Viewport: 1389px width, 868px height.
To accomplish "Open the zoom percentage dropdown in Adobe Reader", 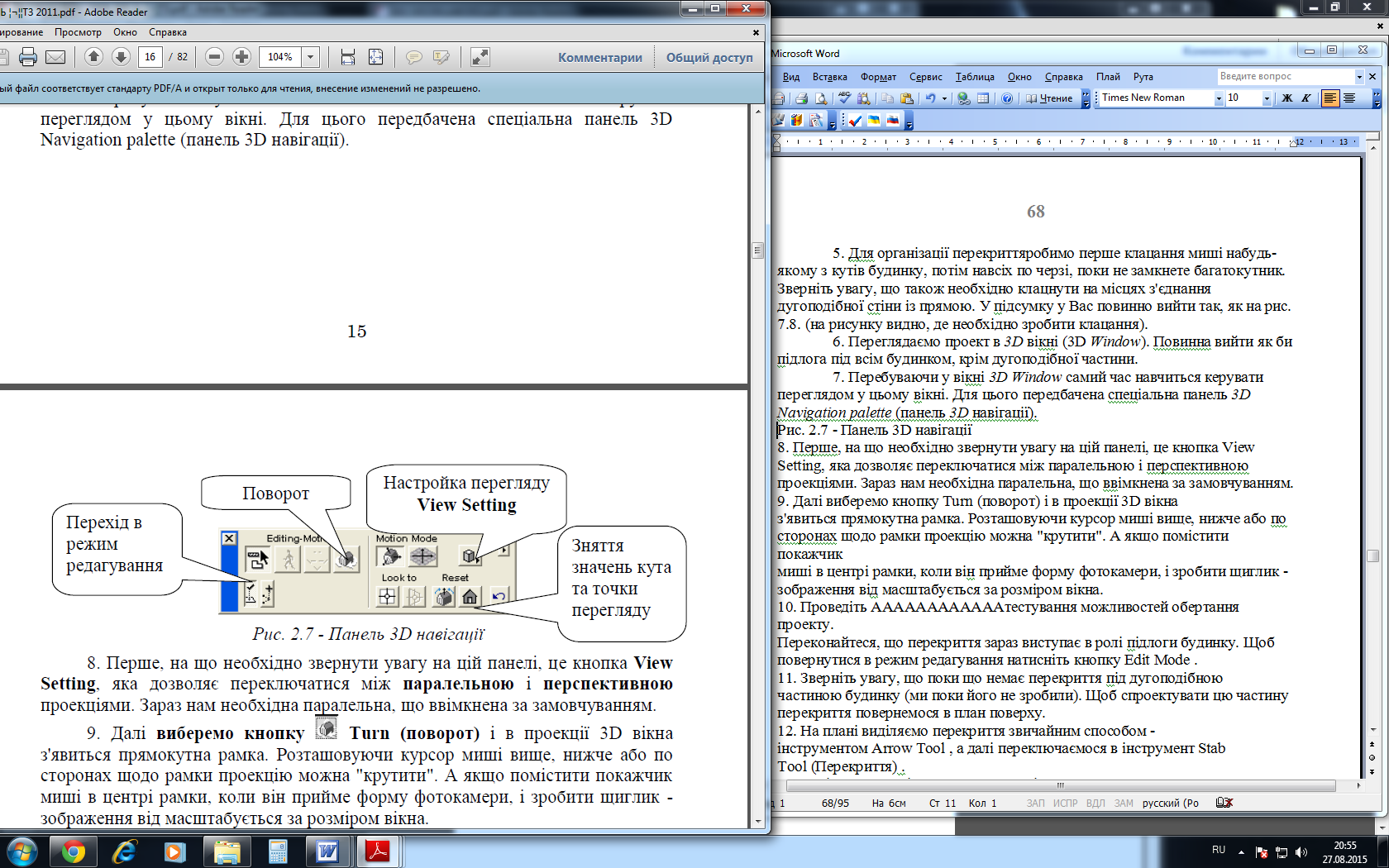I will 311,57.
